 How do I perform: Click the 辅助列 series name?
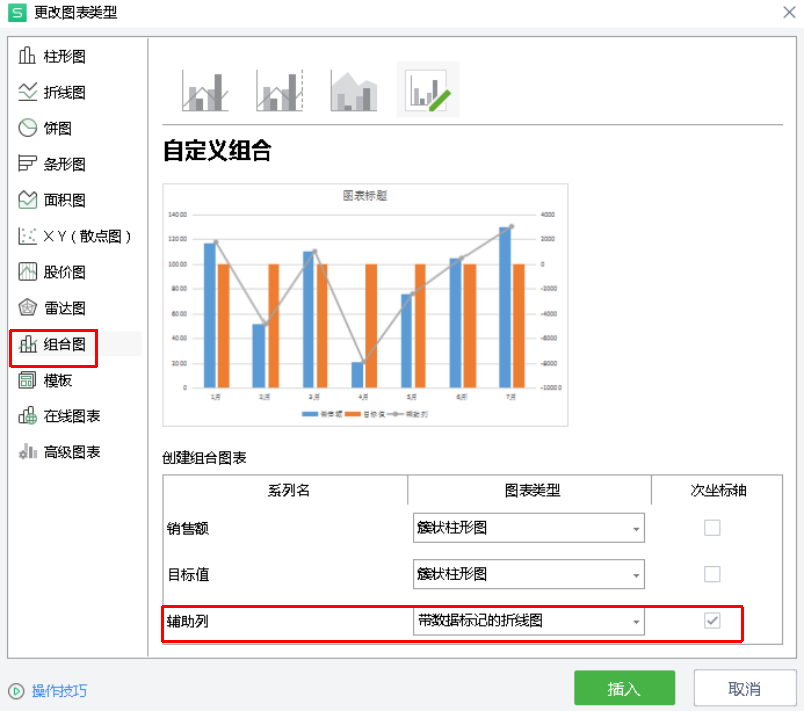pos(188,621)
